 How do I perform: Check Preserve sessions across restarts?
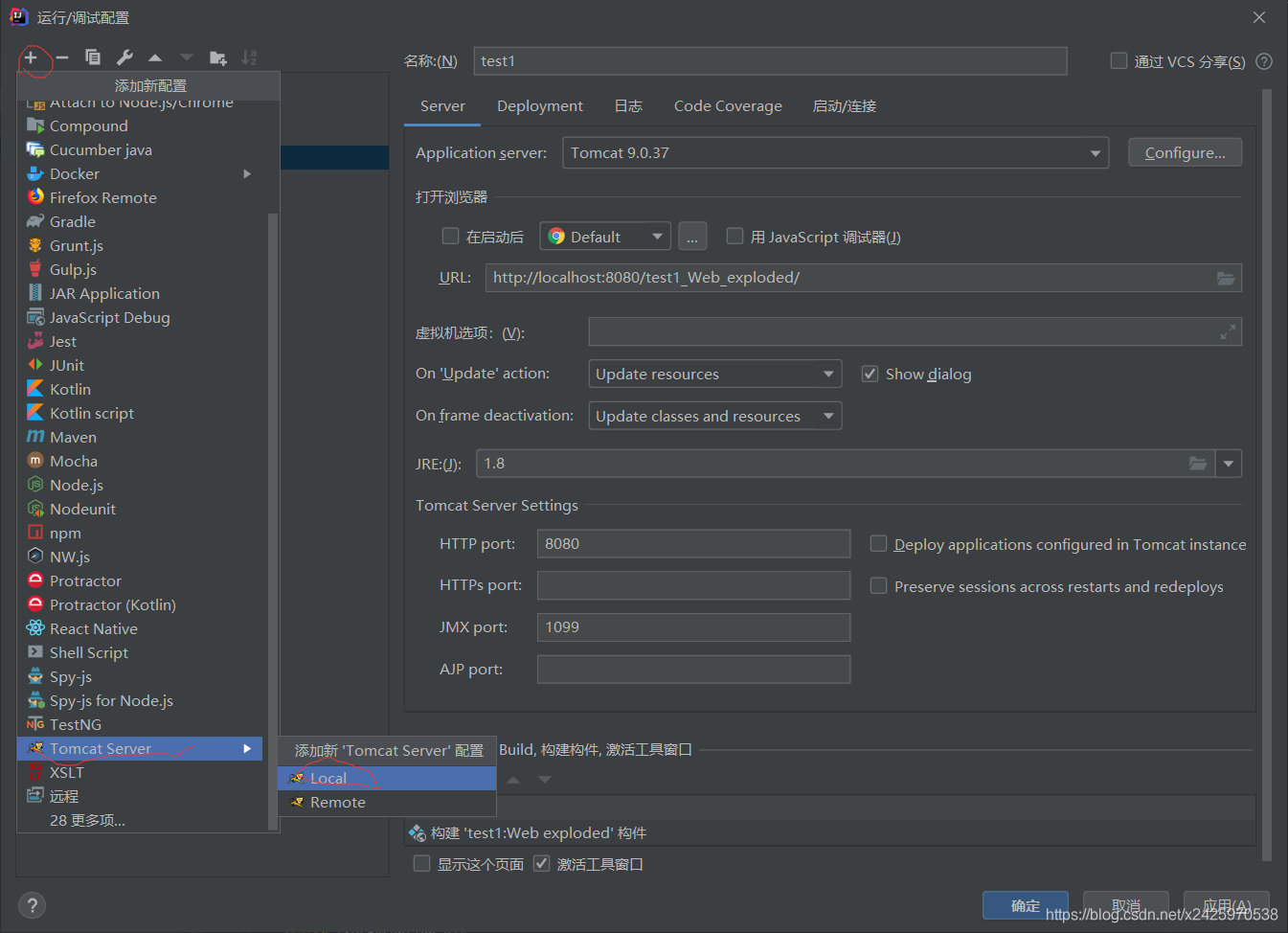[878, 586]
